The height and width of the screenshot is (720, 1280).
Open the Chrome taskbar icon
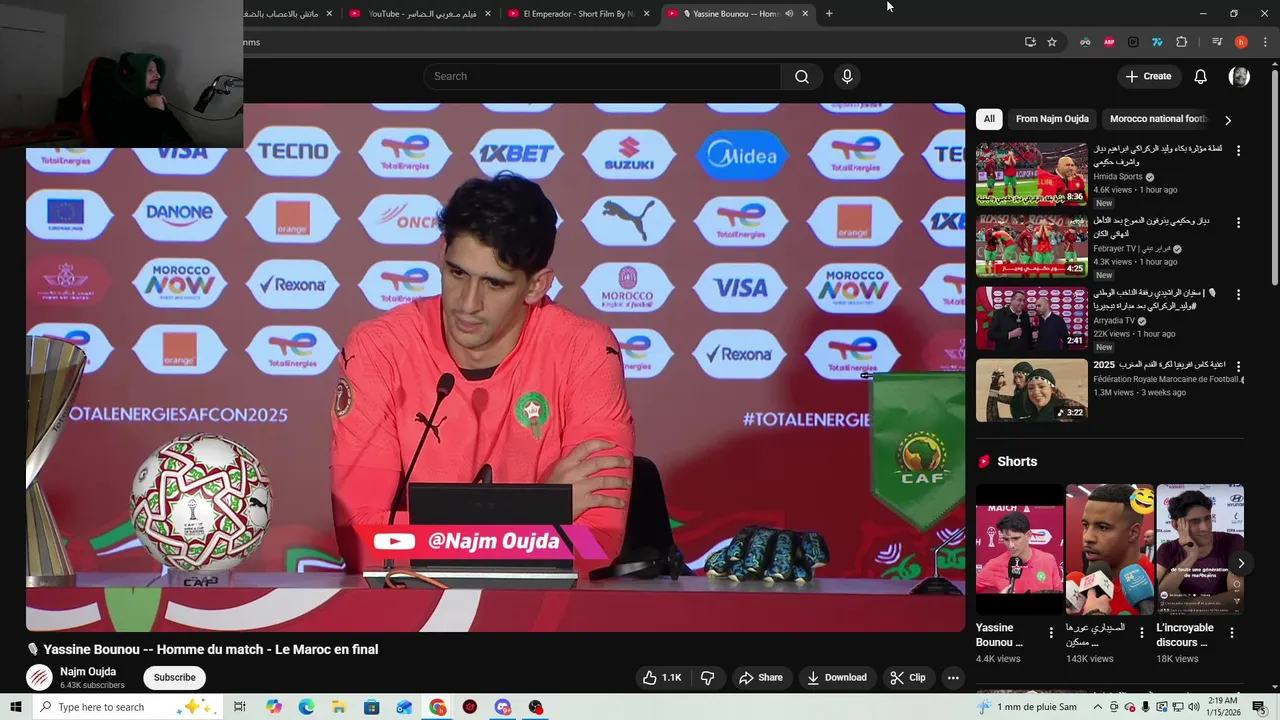tap(438, 707)
